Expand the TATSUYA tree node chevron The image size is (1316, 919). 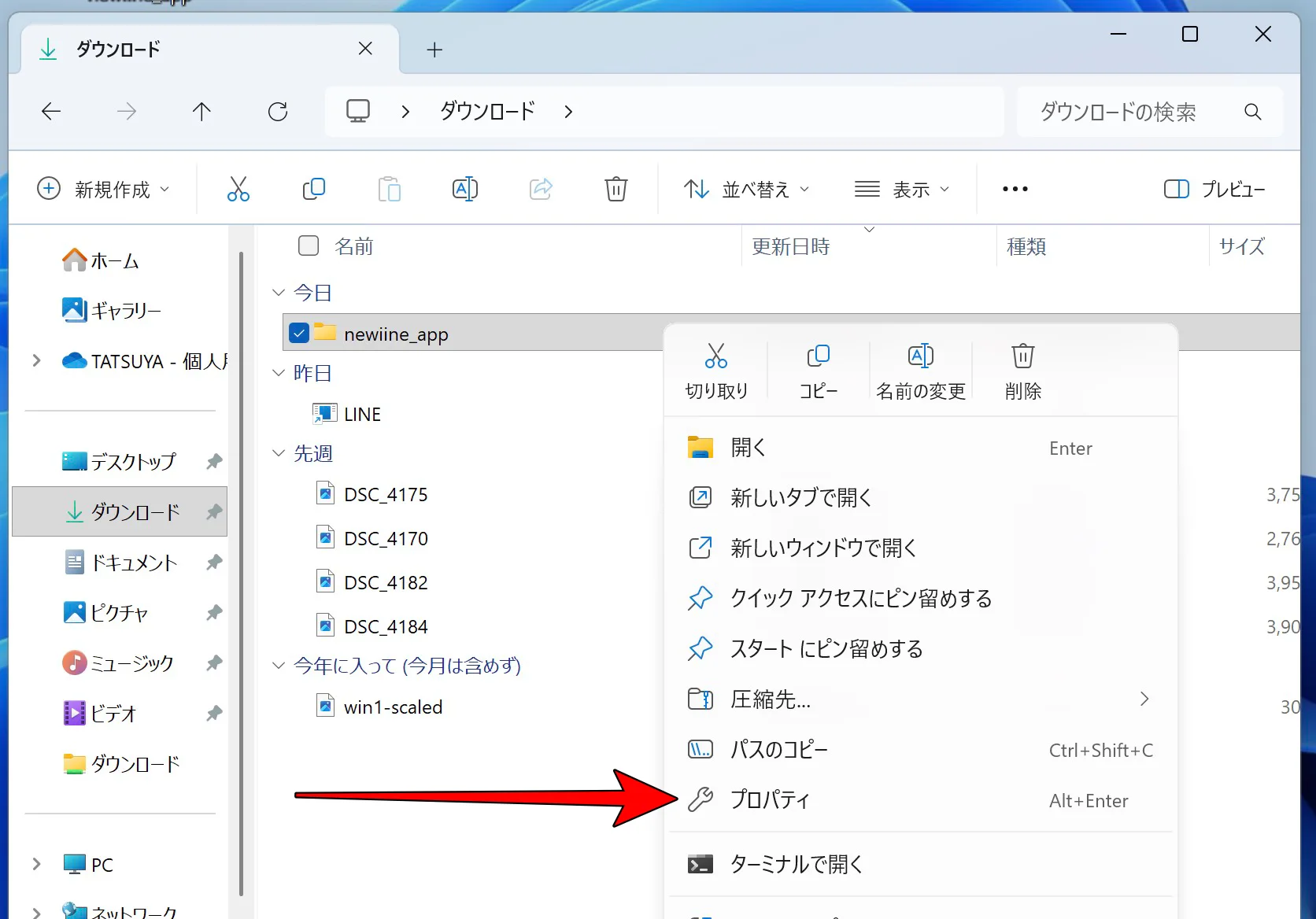tap(36, 361)
